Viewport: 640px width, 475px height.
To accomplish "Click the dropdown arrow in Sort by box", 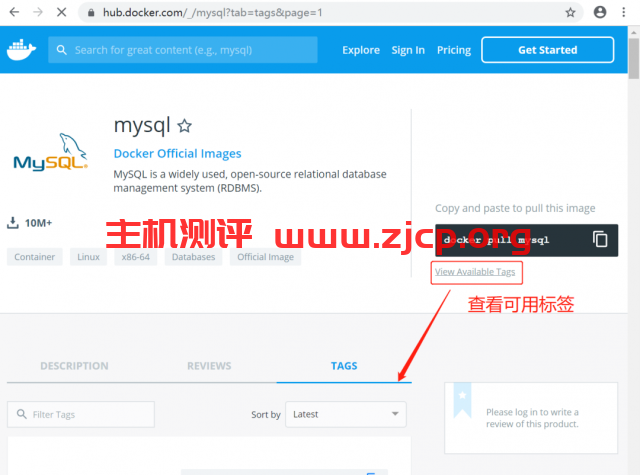I will point(395,414).
